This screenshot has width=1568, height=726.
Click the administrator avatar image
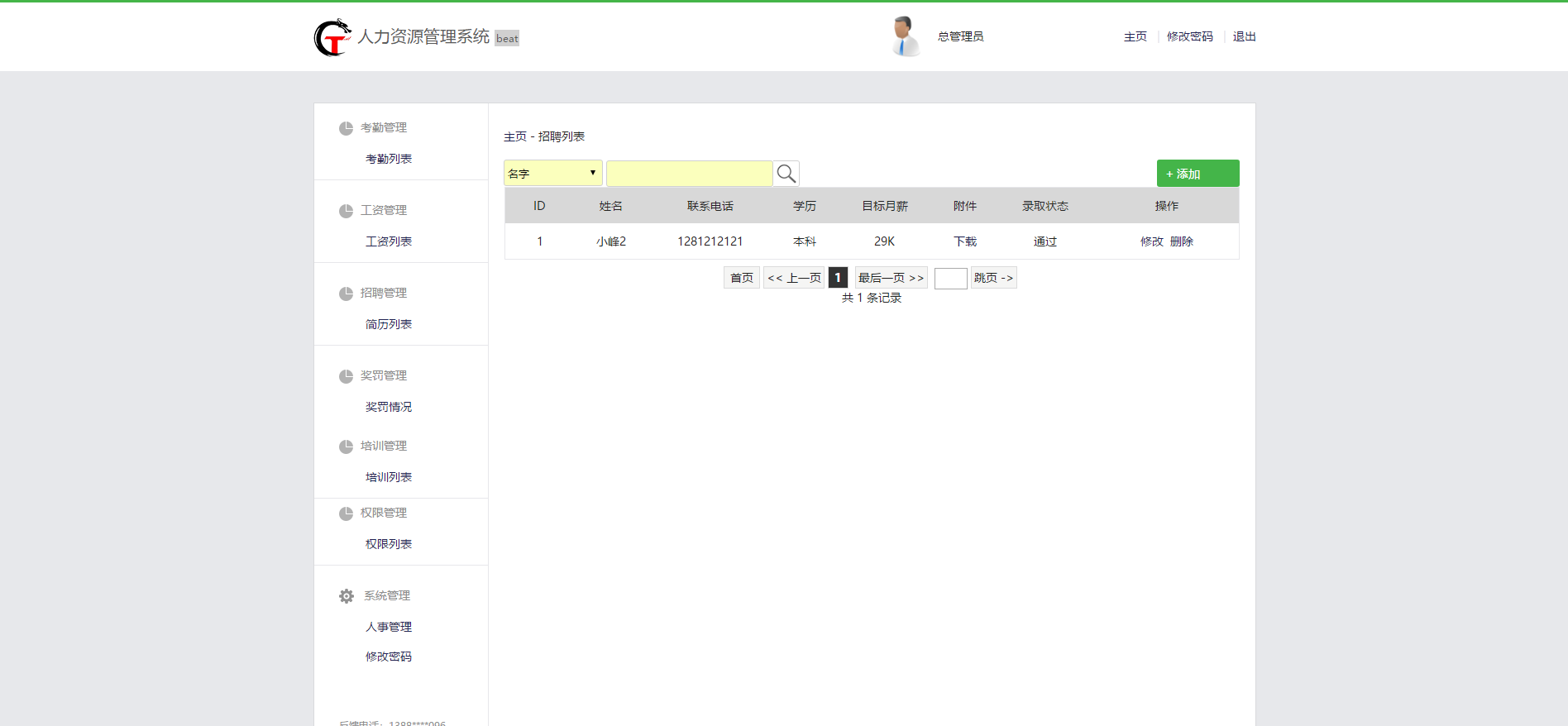906,37
